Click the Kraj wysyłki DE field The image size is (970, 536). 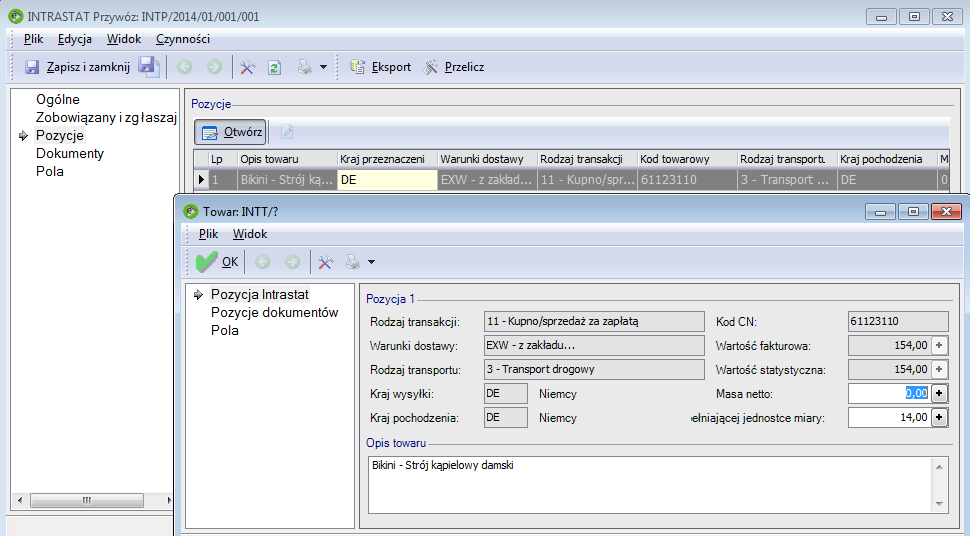(505, 394)
